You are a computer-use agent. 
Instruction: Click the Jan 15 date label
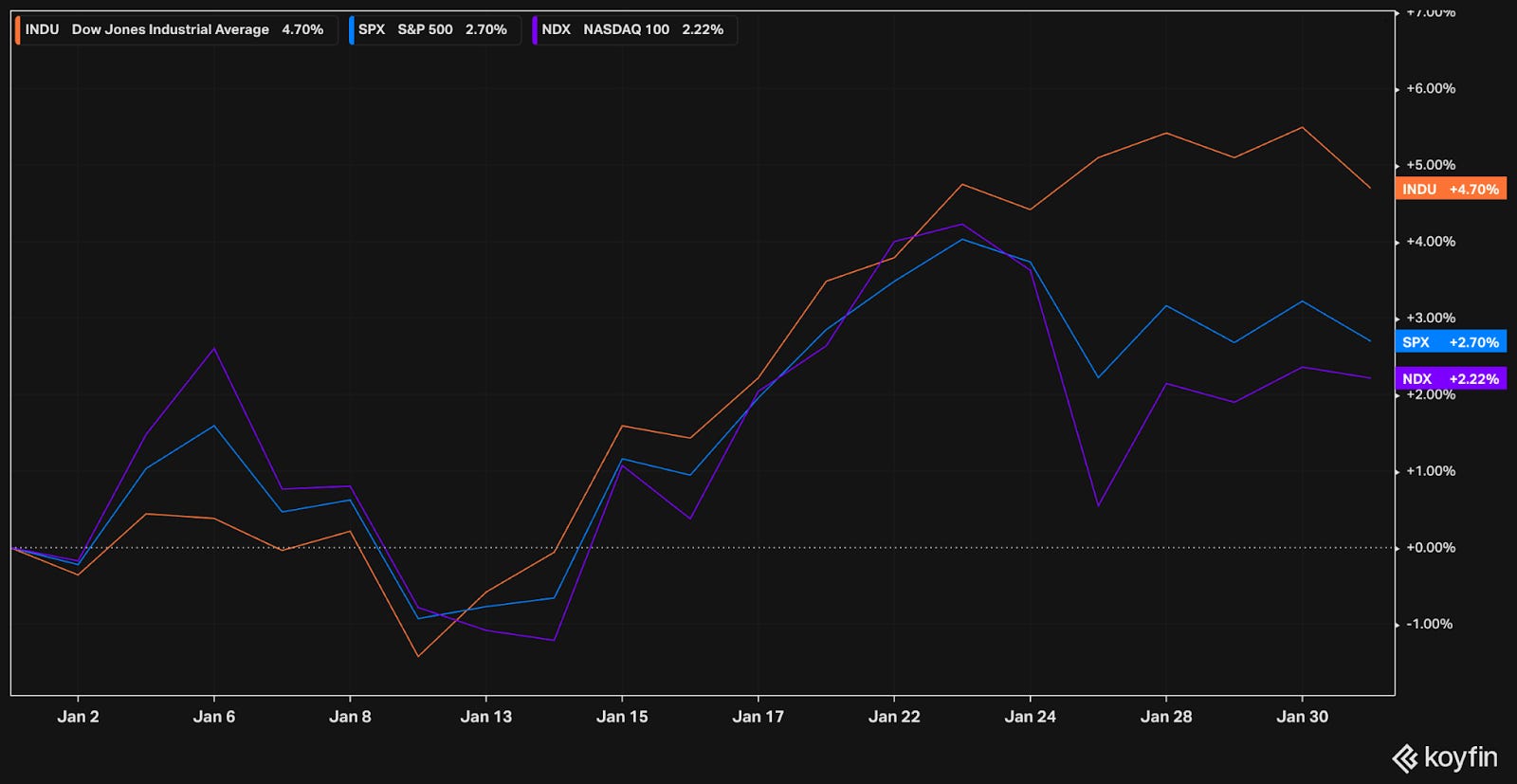[x=622, y=717]
